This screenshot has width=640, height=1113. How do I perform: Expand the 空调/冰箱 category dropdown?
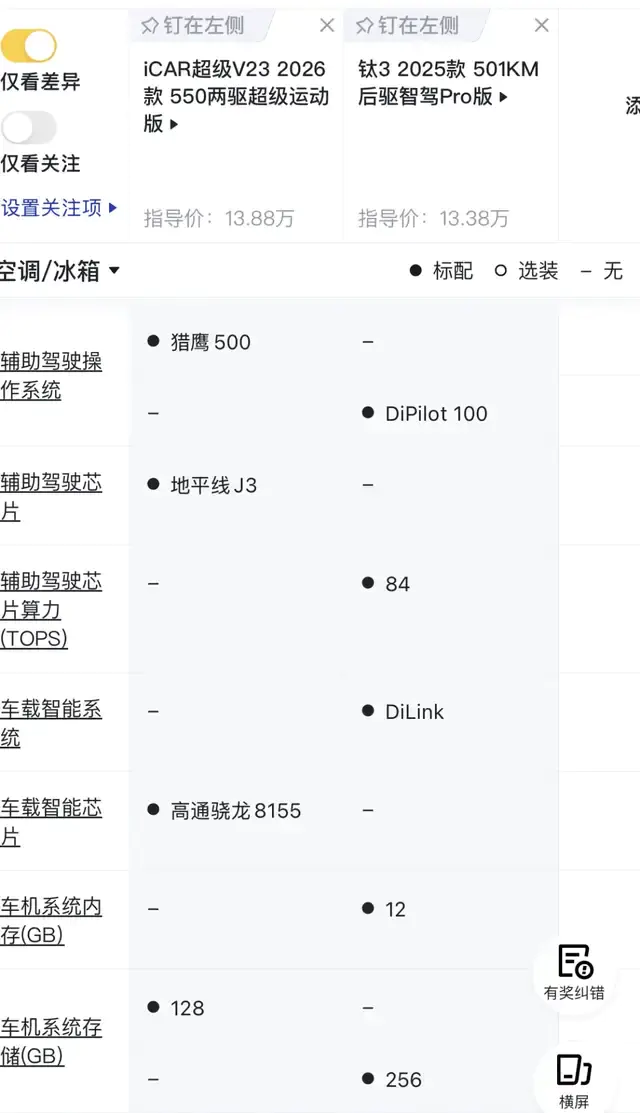(60, 270)
